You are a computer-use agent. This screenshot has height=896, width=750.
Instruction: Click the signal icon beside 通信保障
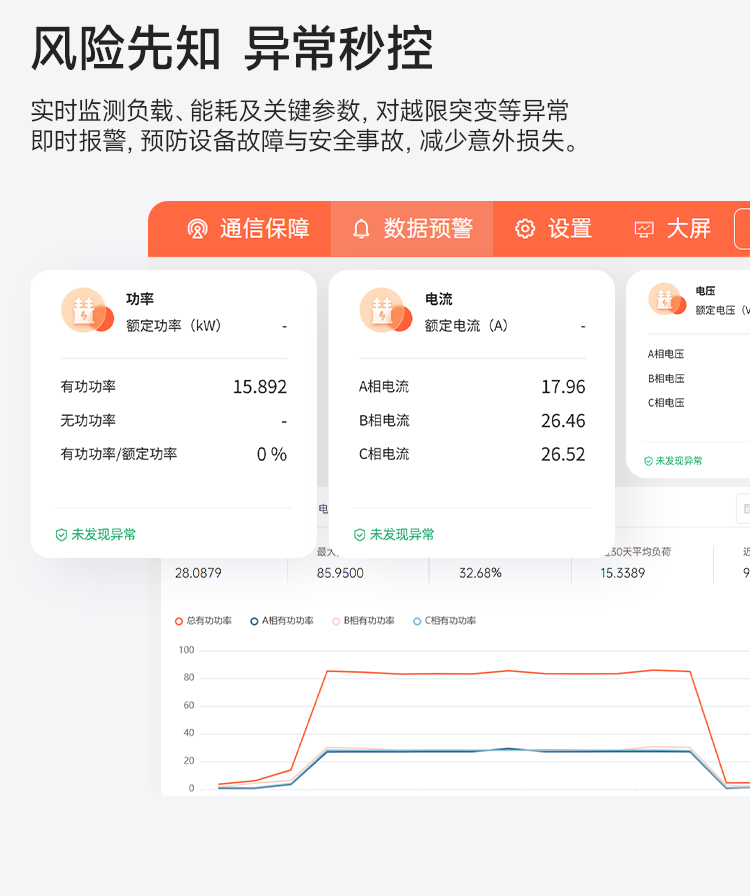click(x=197, y=229)
